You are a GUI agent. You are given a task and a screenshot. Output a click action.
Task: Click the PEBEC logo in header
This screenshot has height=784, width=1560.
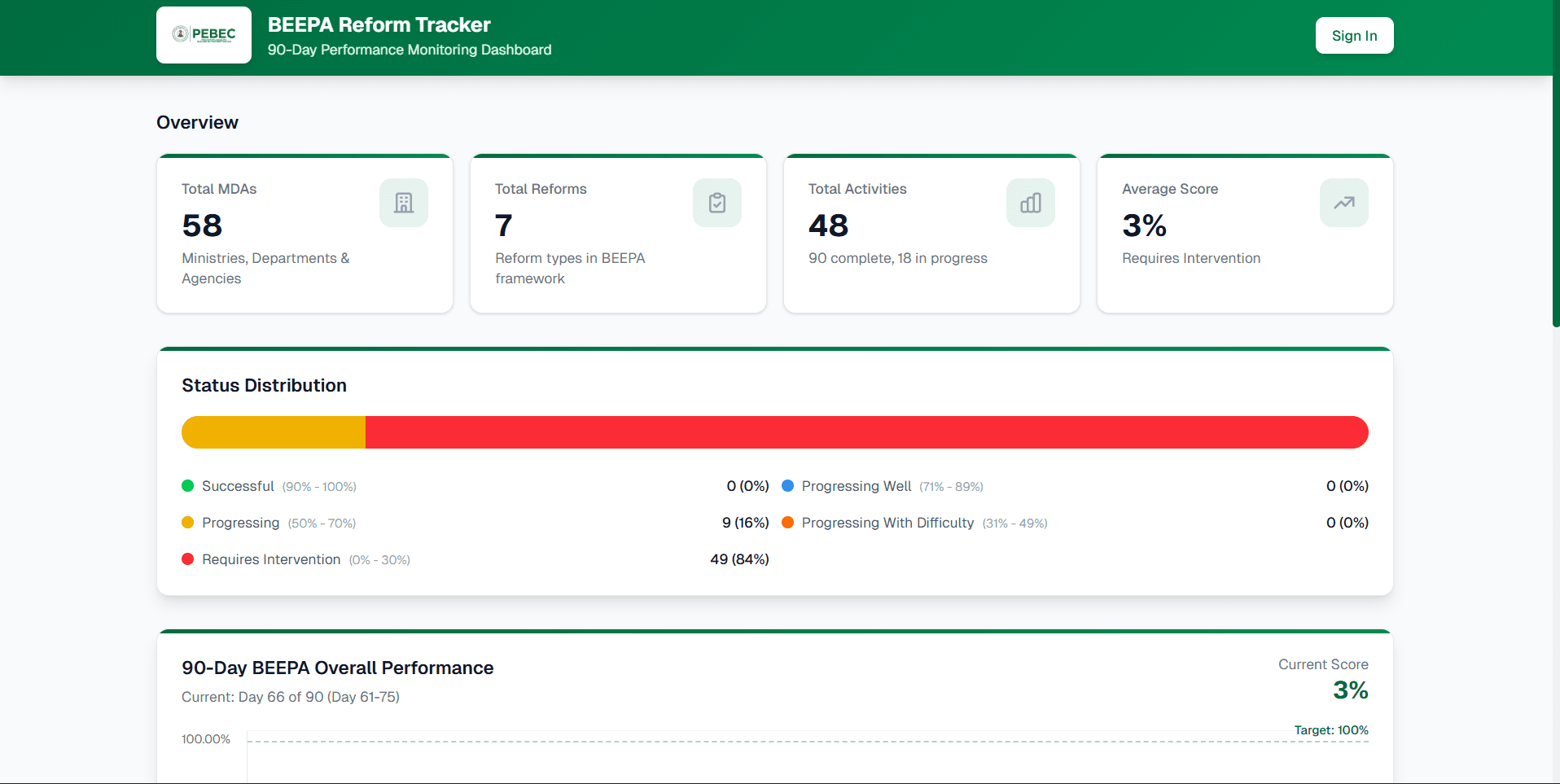(x=204, y=35)
